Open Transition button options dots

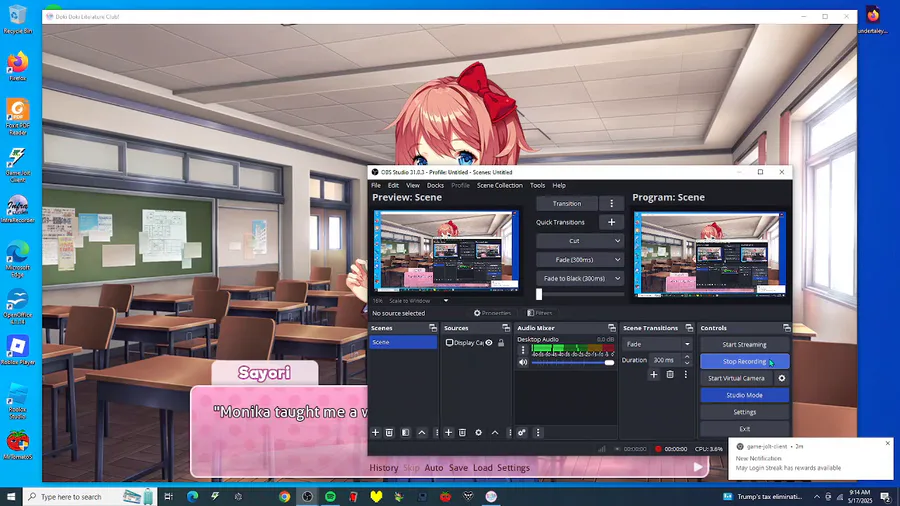611,204
